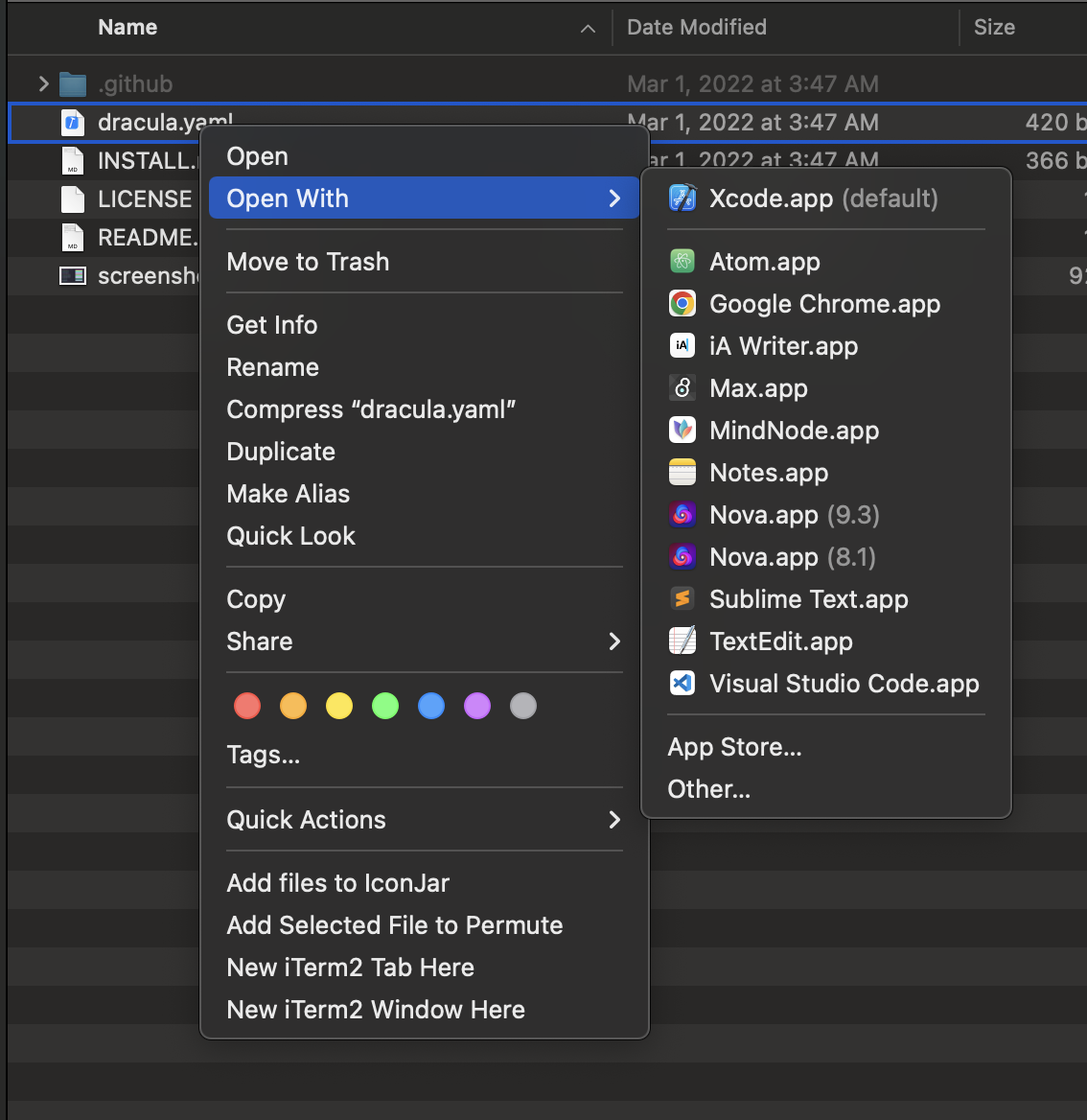
Task: Open the file with Google Chrome.app
Action: (823, 304)
